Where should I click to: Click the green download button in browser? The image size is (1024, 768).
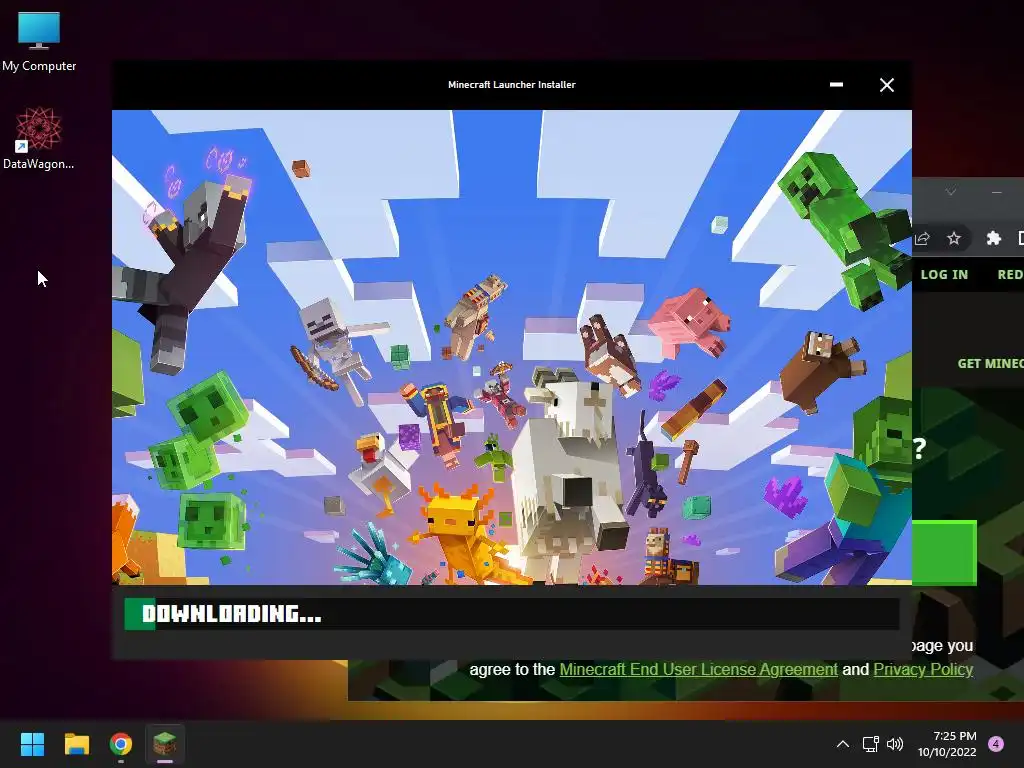tap(944, 552)
